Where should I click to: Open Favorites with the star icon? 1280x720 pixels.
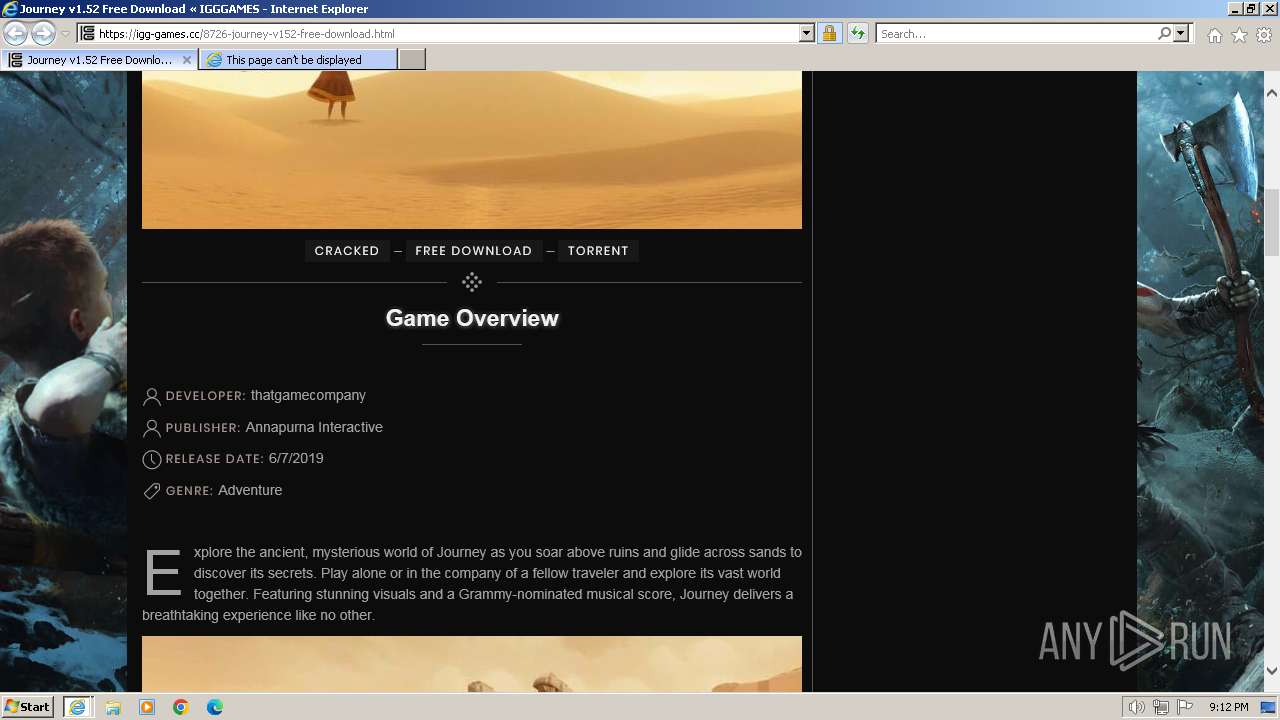pos(1239,35)
